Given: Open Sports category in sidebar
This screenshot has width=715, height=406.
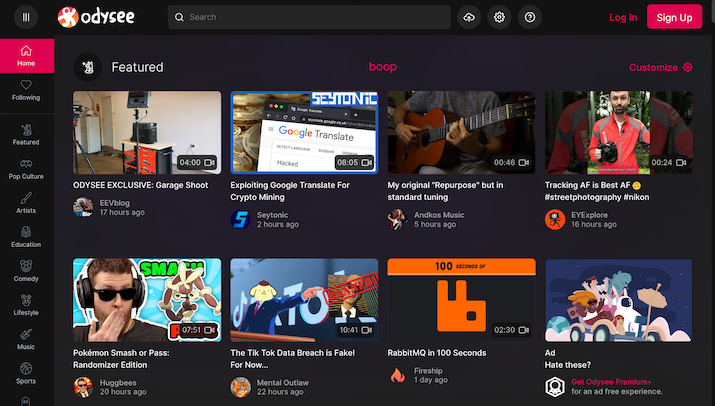Looking at the screenshot, I should [x=26, y=374].
